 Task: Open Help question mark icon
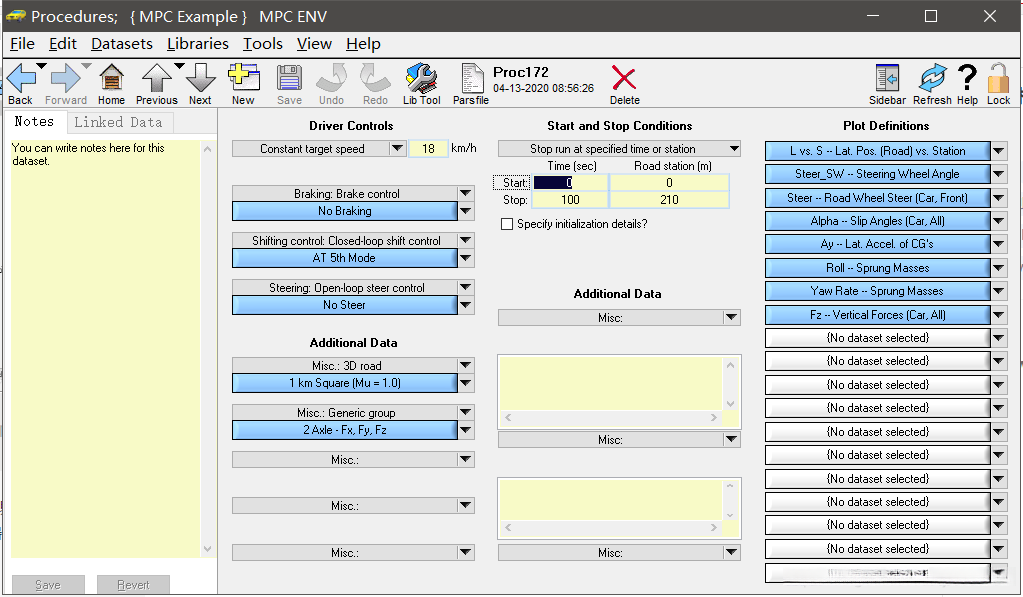coord(967,78)
